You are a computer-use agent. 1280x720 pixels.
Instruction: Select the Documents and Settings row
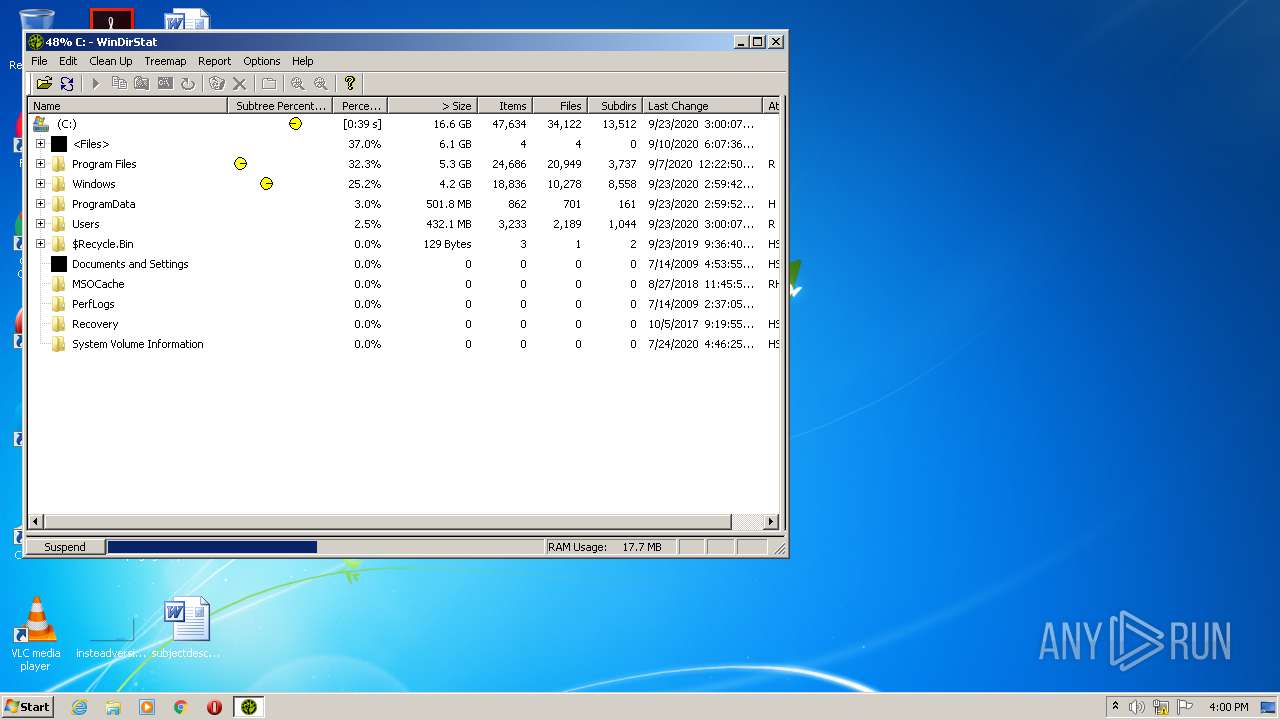click(404, 264)
